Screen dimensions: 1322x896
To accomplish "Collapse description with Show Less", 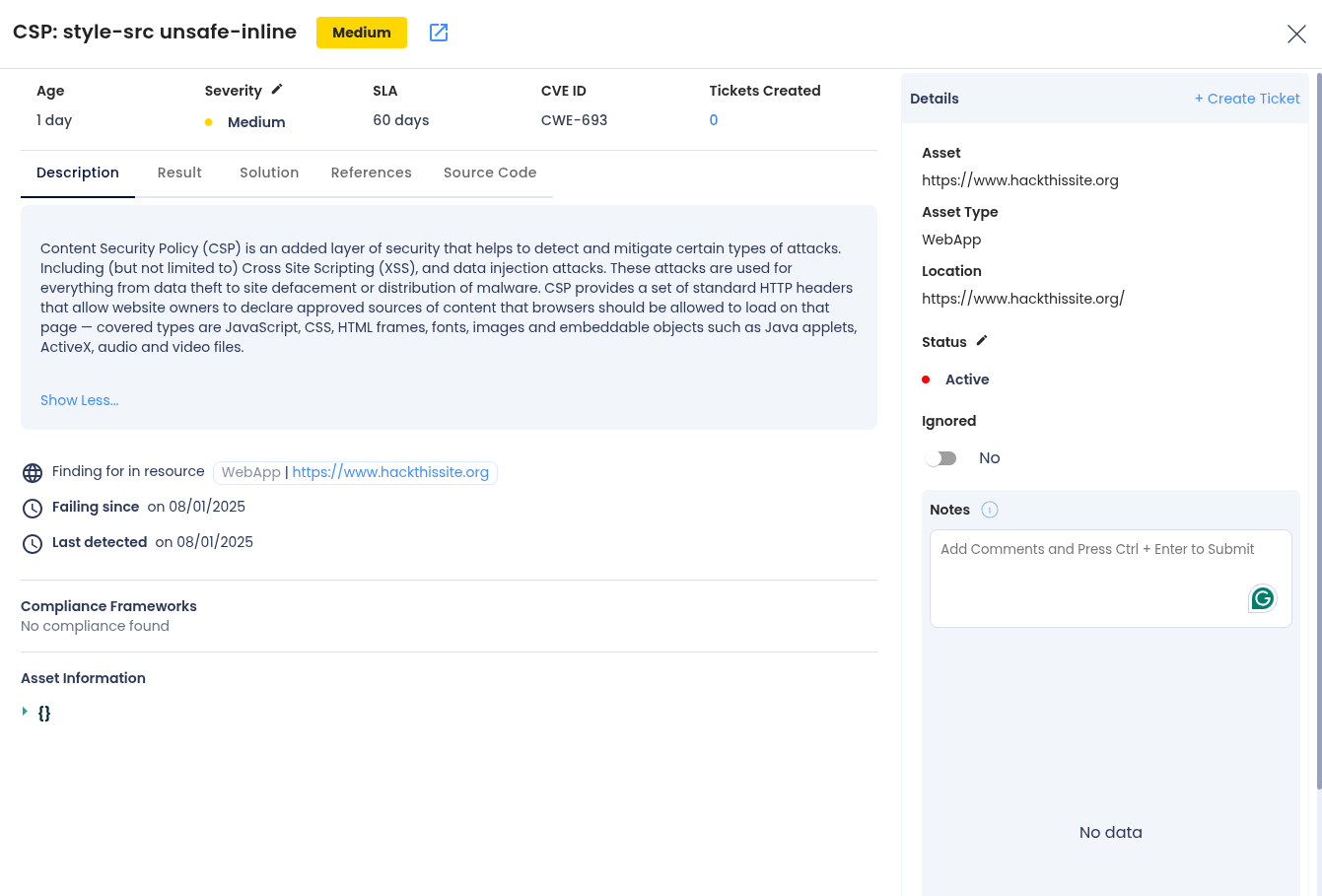I will (79, 400).
